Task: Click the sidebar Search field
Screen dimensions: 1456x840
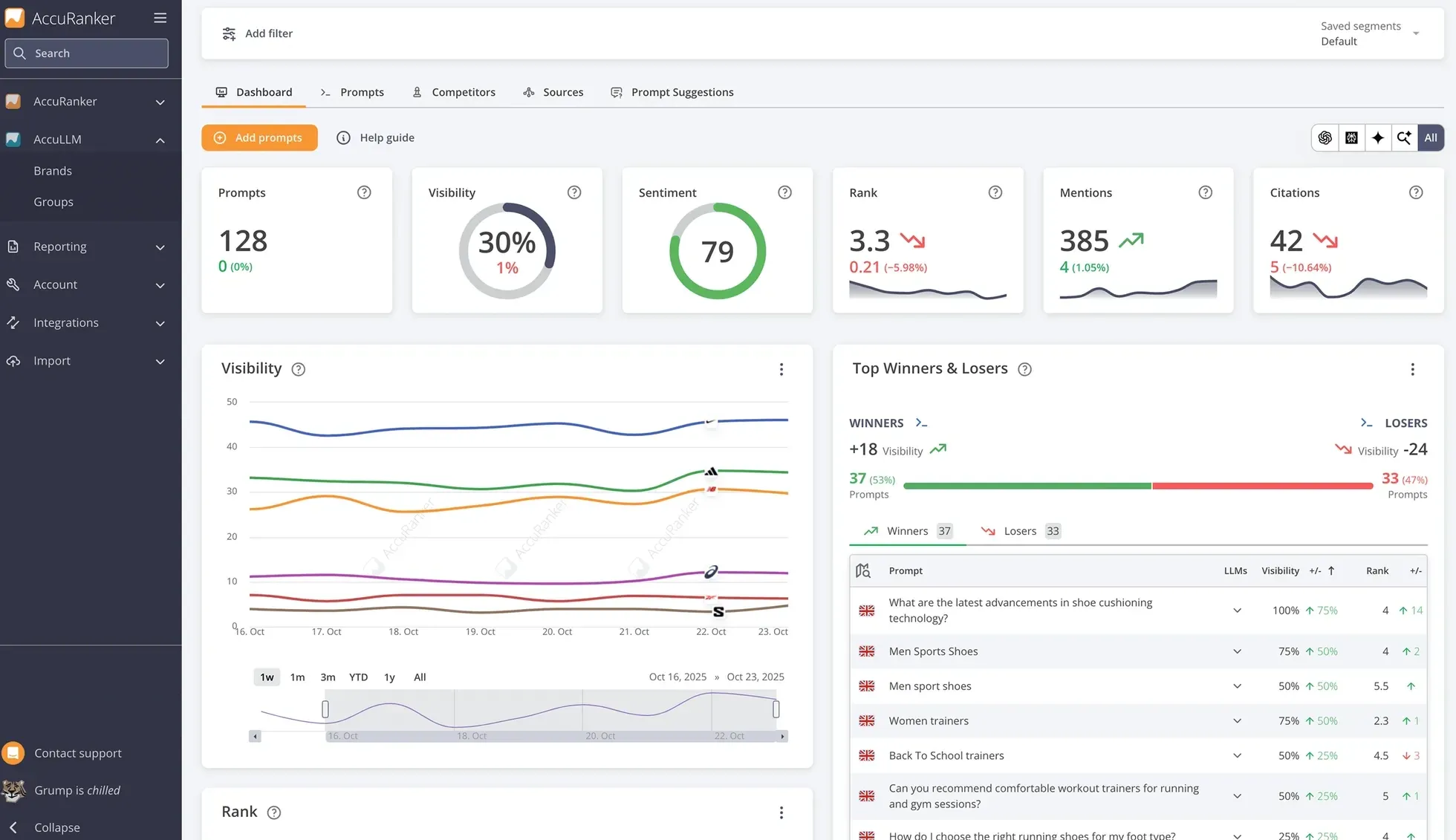Action: pos(86,53)
